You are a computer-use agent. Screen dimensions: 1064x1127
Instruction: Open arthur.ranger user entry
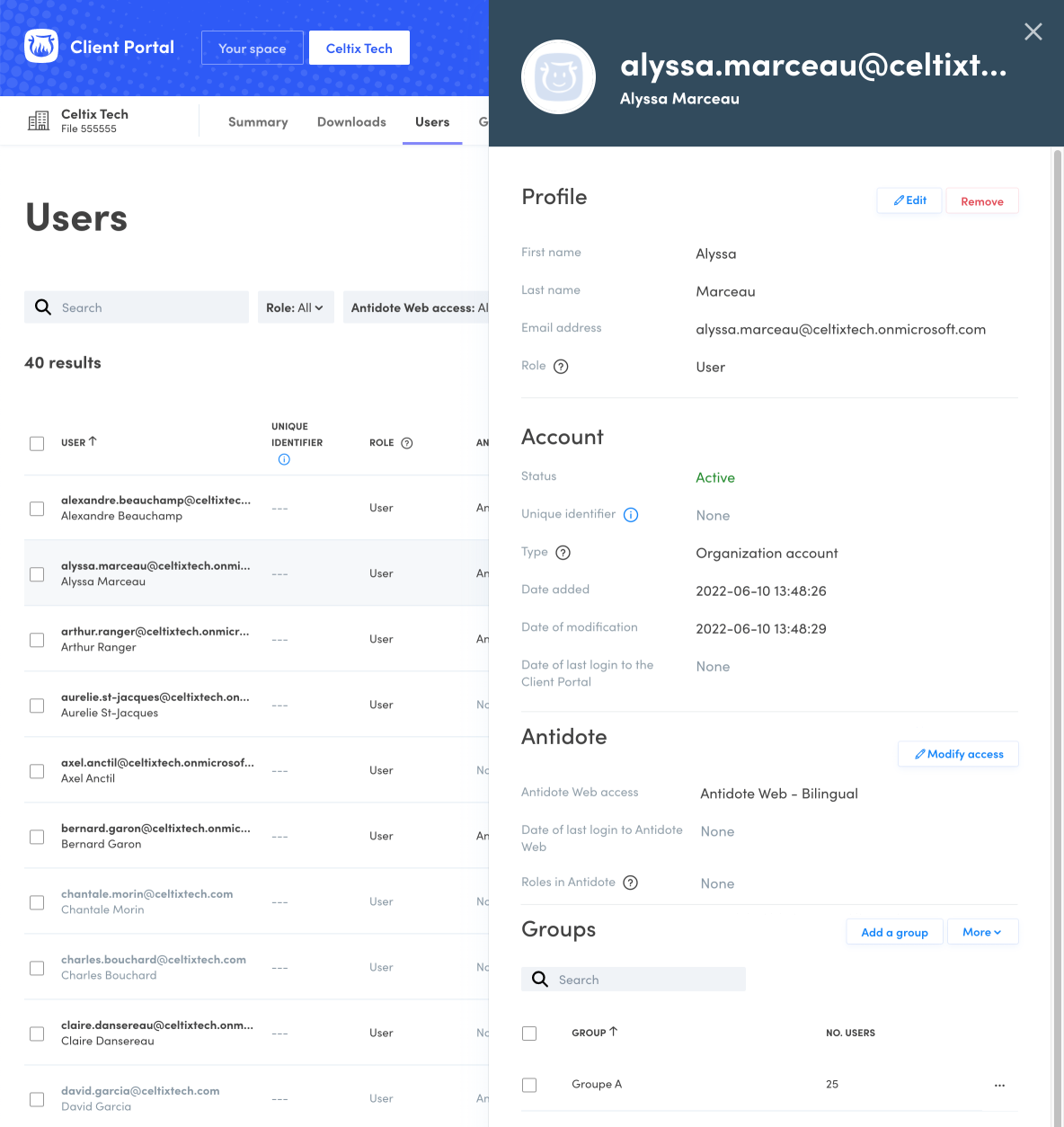155,631
